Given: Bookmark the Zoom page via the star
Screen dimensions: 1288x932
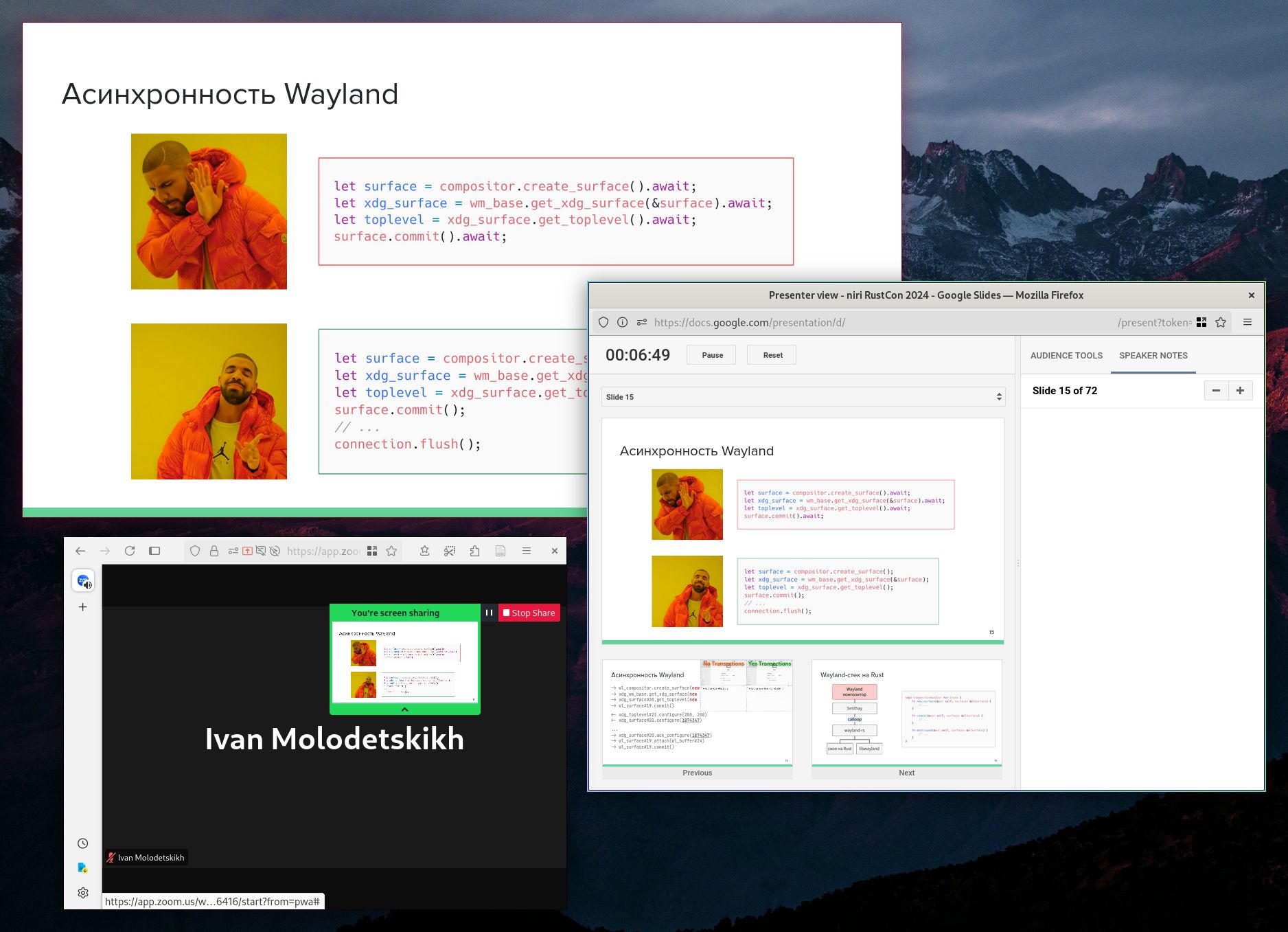Looking at the screenshot, I should click(391, 550).
